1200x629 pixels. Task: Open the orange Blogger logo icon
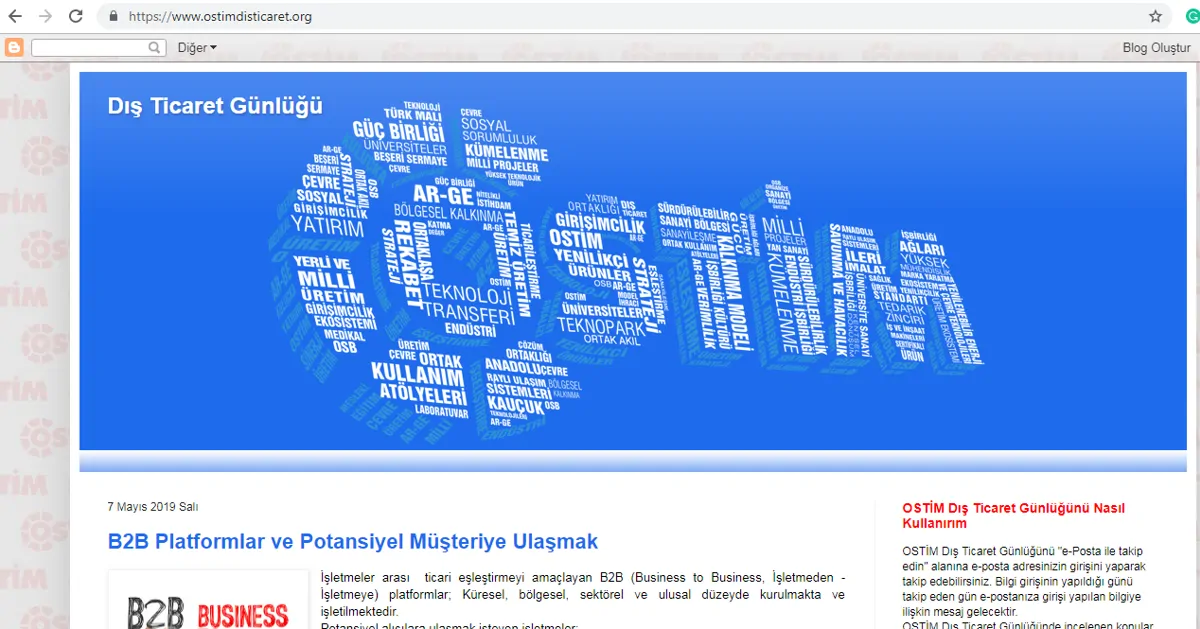point(14,47)
